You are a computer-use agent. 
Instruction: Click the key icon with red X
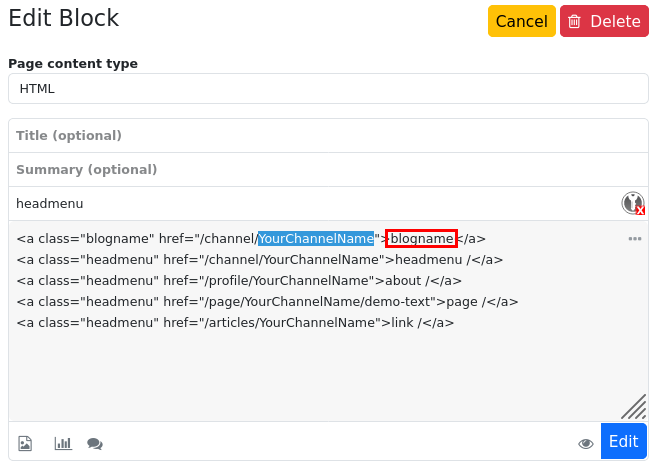pyautogui.click(x=633, y=204)
